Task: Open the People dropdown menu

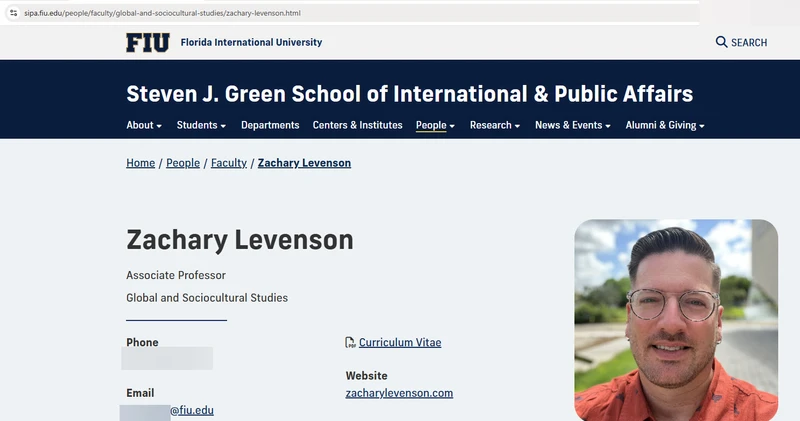Action: 435,125
